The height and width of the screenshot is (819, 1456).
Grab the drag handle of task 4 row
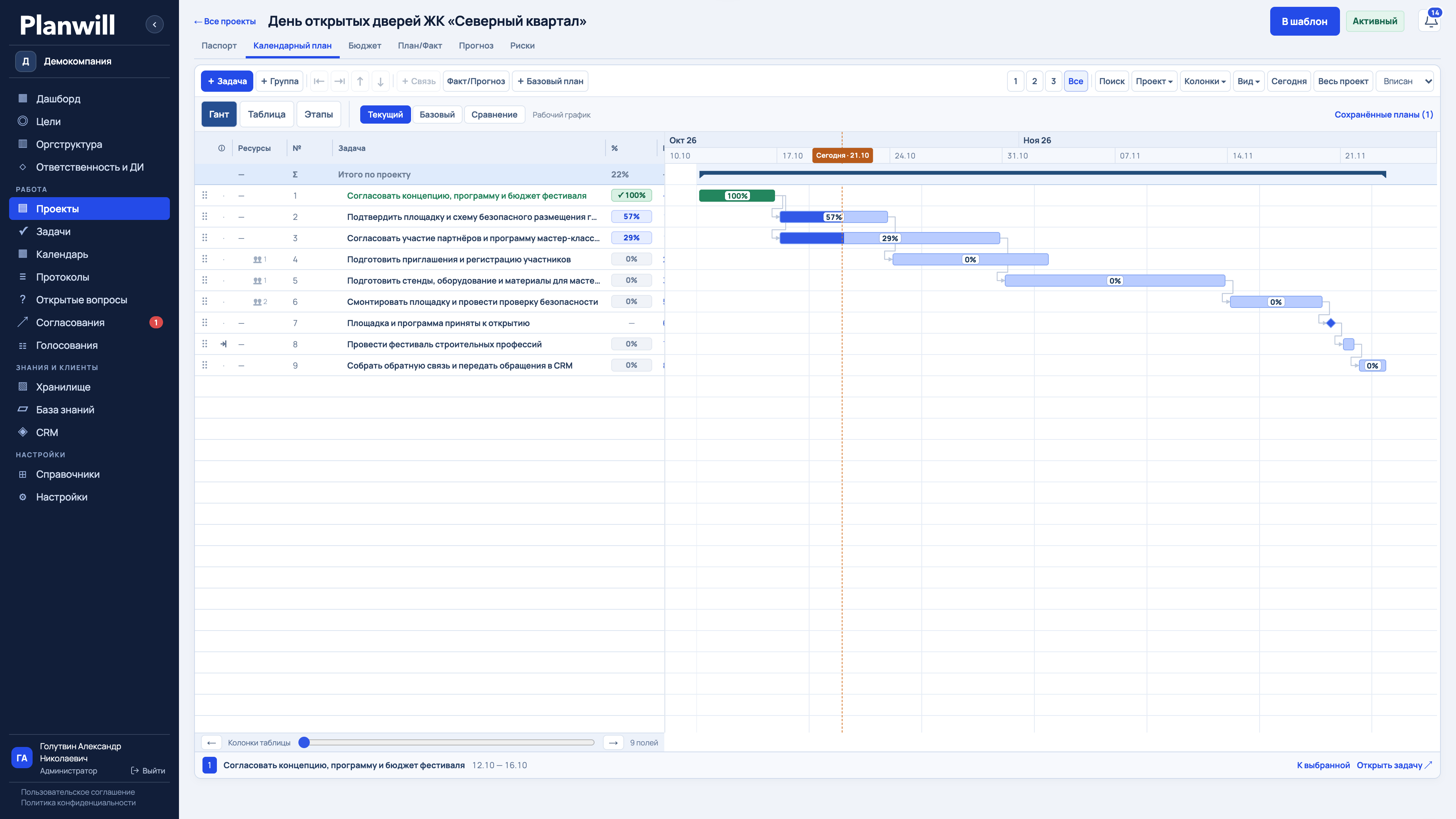[205, 259]
